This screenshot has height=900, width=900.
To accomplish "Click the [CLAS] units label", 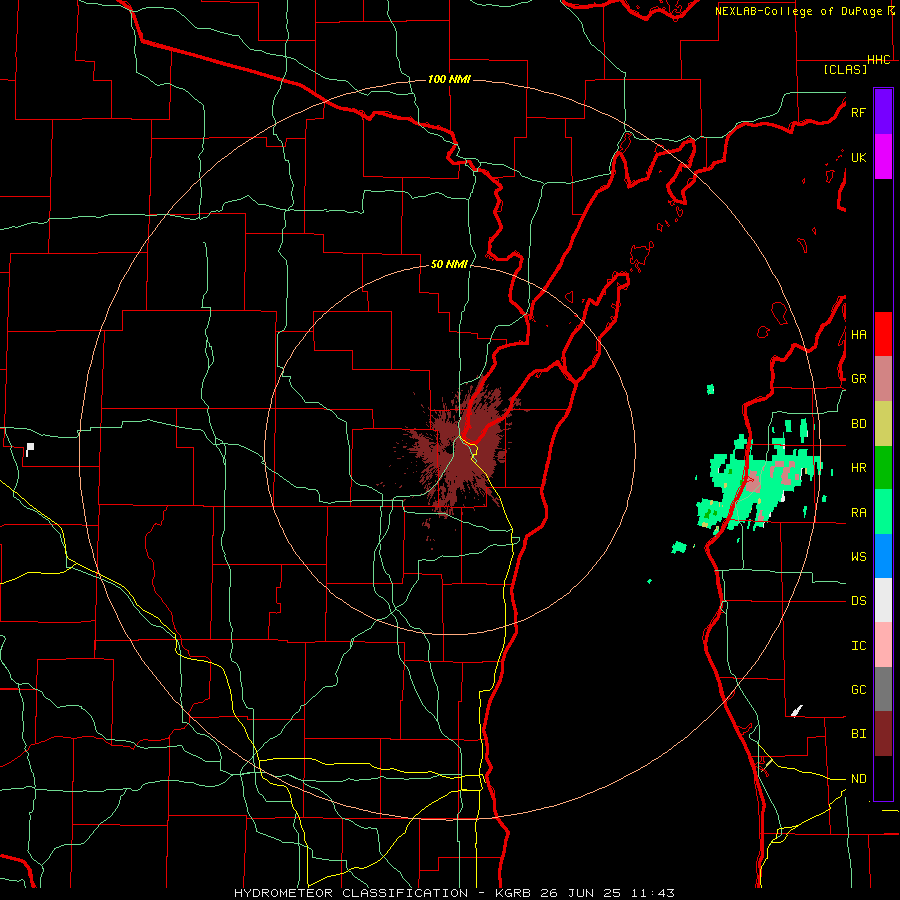I will 845,69.
